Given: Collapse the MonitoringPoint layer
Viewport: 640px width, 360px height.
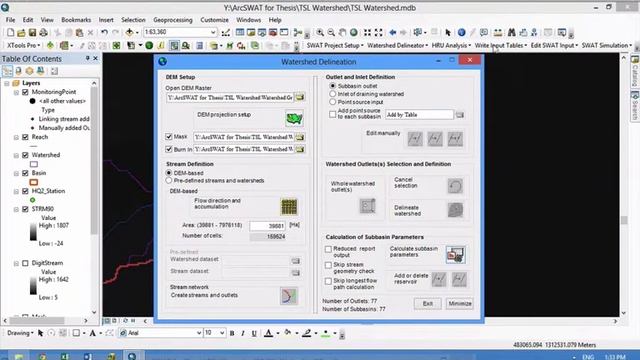Looking at the screenshot, I should [16, 92].
